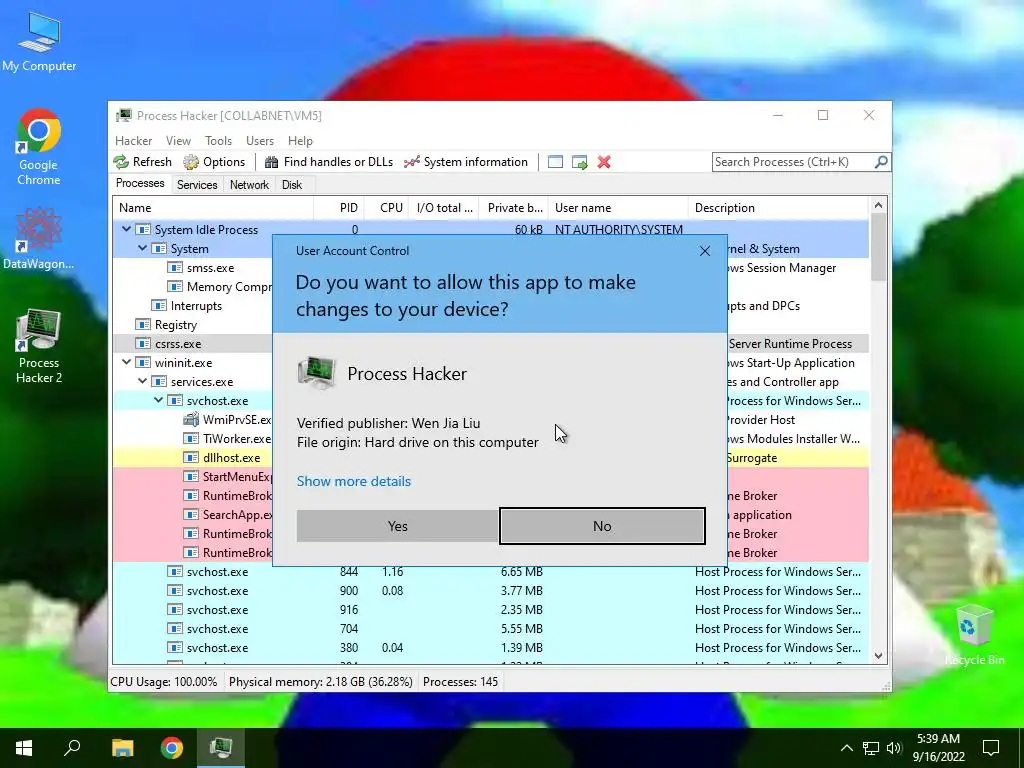The image size is (1024, 768).
Task: Select the Processes tab
Action: click(x=140, y=184)
